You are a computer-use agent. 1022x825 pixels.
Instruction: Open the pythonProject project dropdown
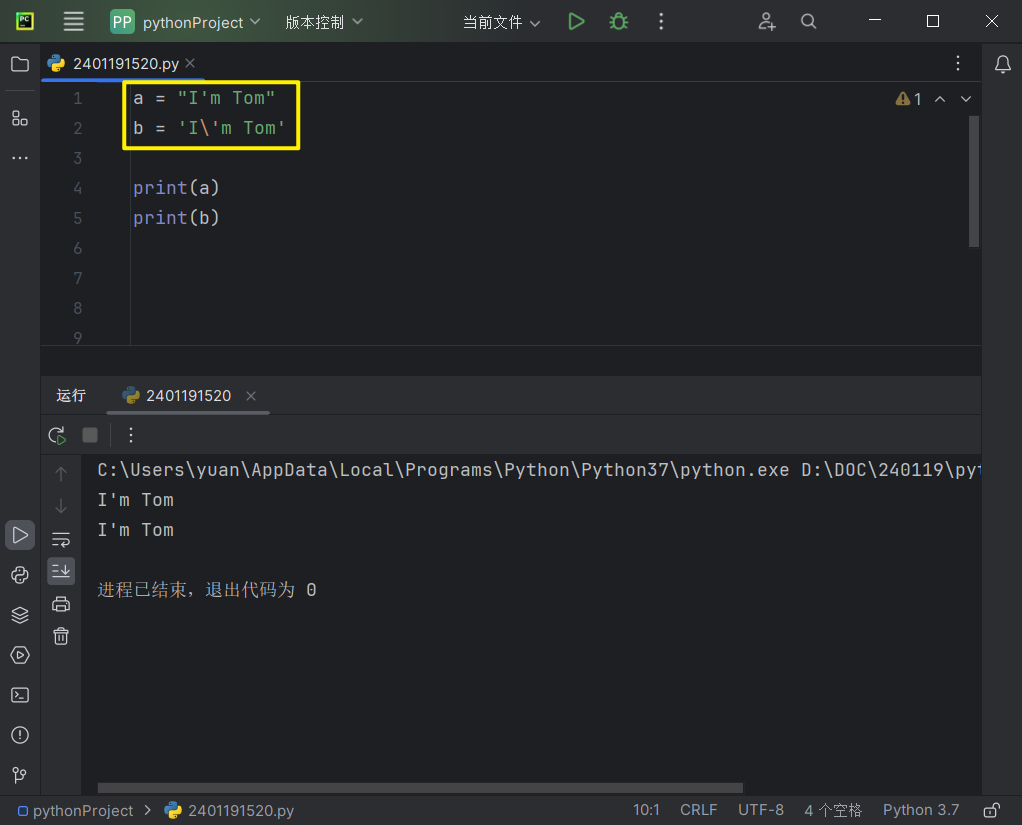tap(186, 22)
